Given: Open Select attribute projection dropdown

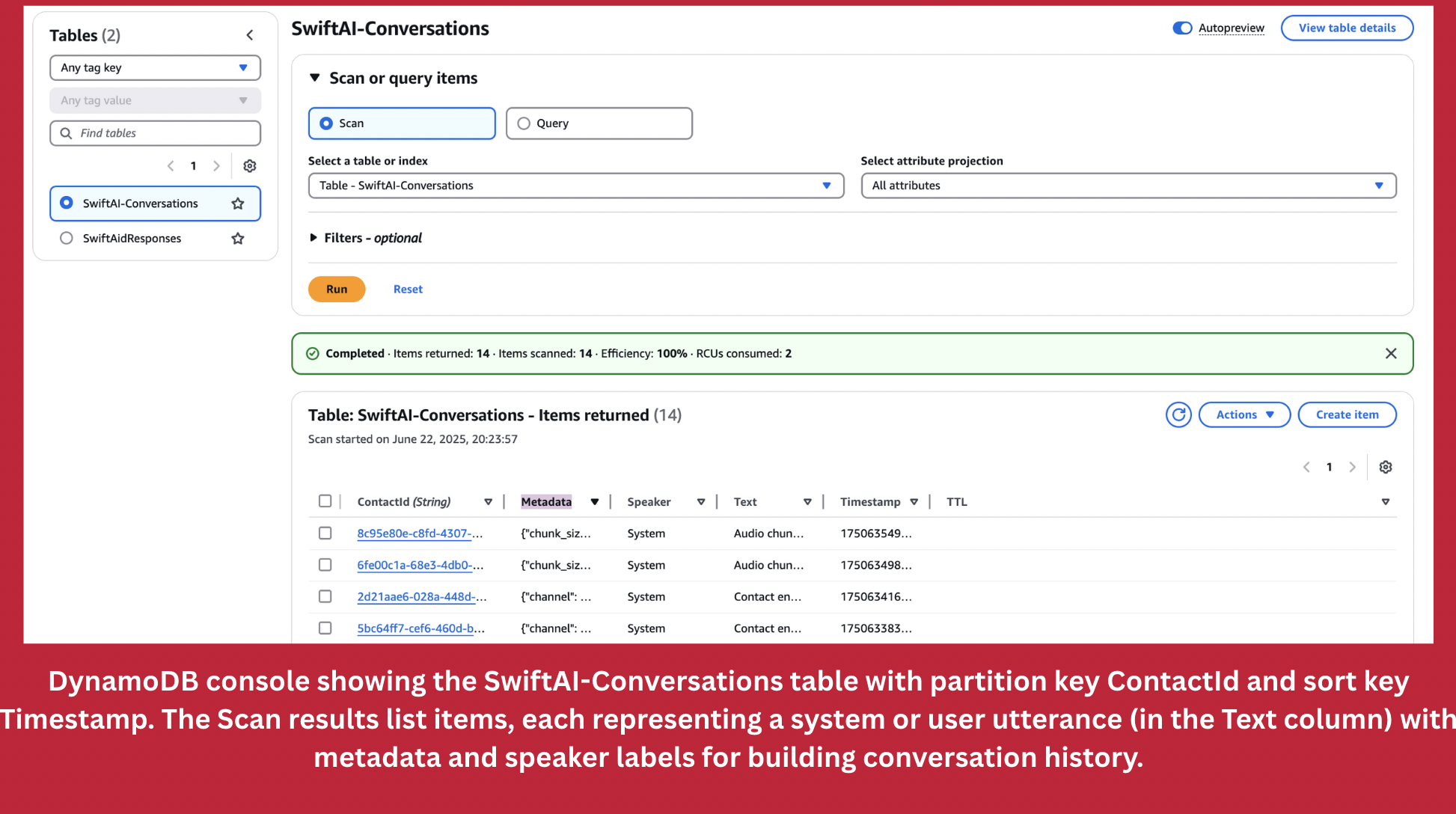Looking at the screenshot, I should pos(1128,186).
